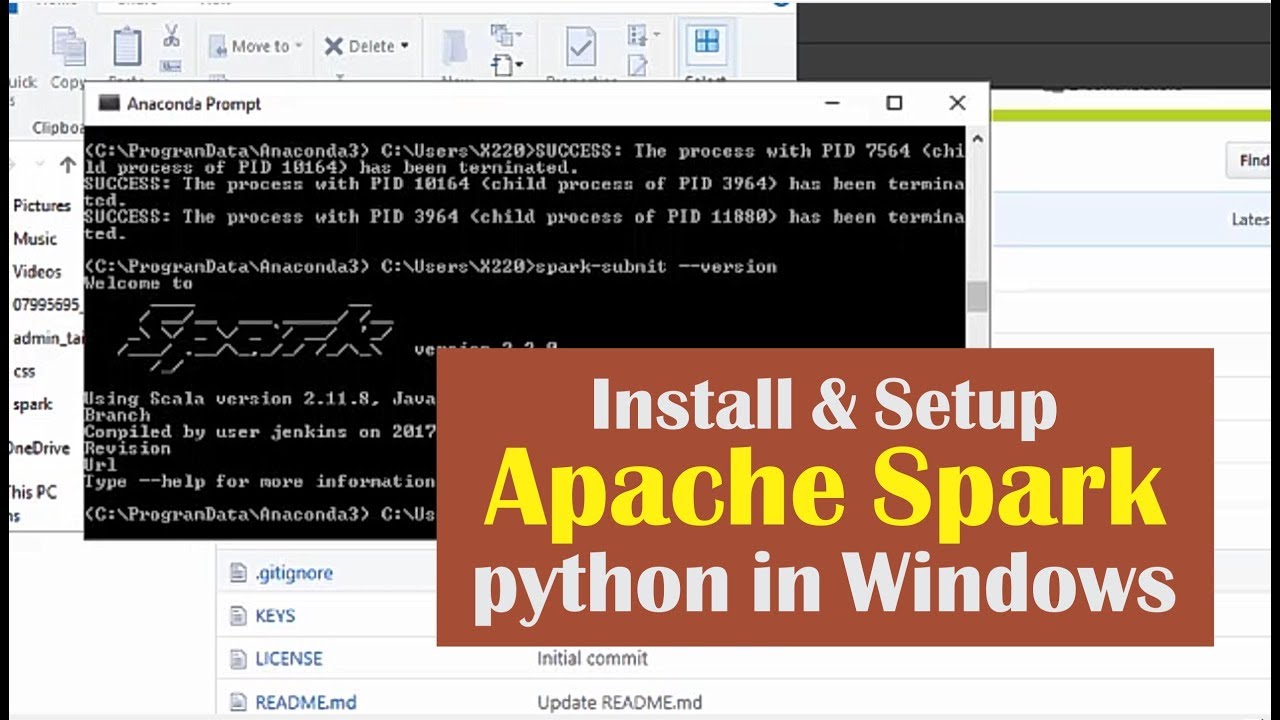Click the Up arrow in Explorer navigation
1280x720 pixels.
click(67, 164)
